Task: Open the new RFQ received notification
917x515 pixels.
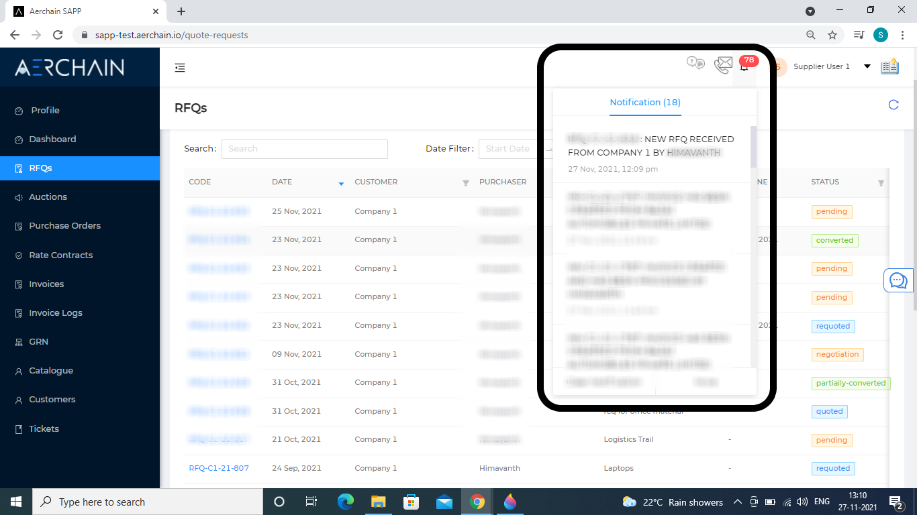Action: [651, 154]
